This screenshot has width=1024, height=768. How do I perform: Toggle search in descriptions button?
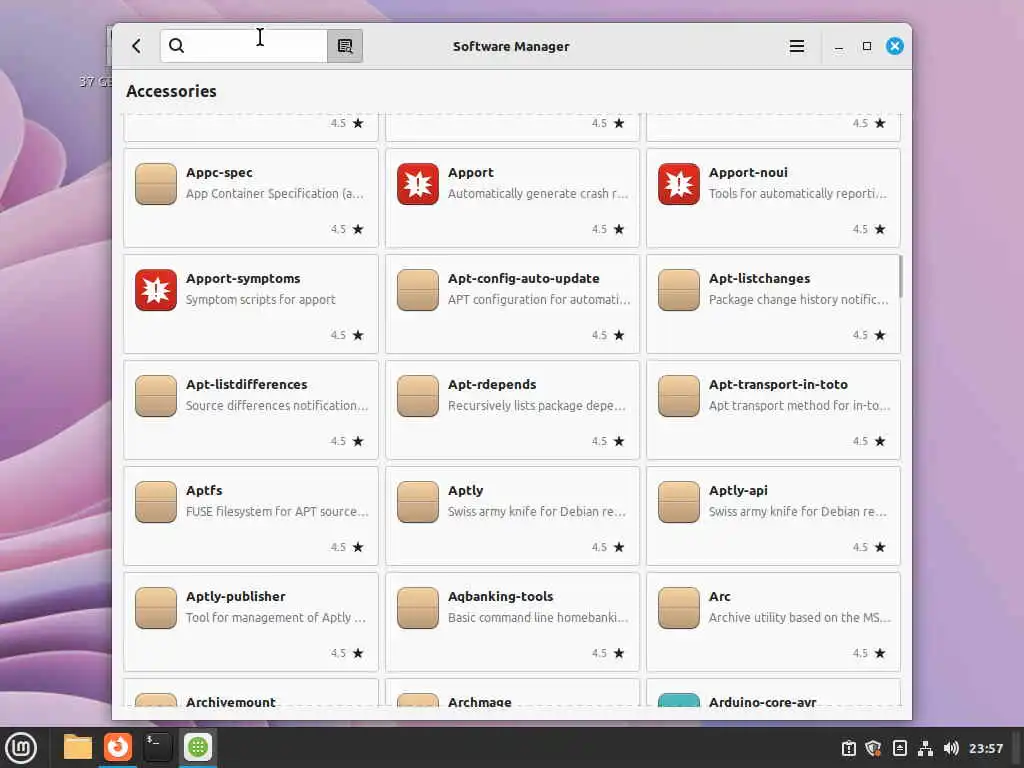(345, 46)
